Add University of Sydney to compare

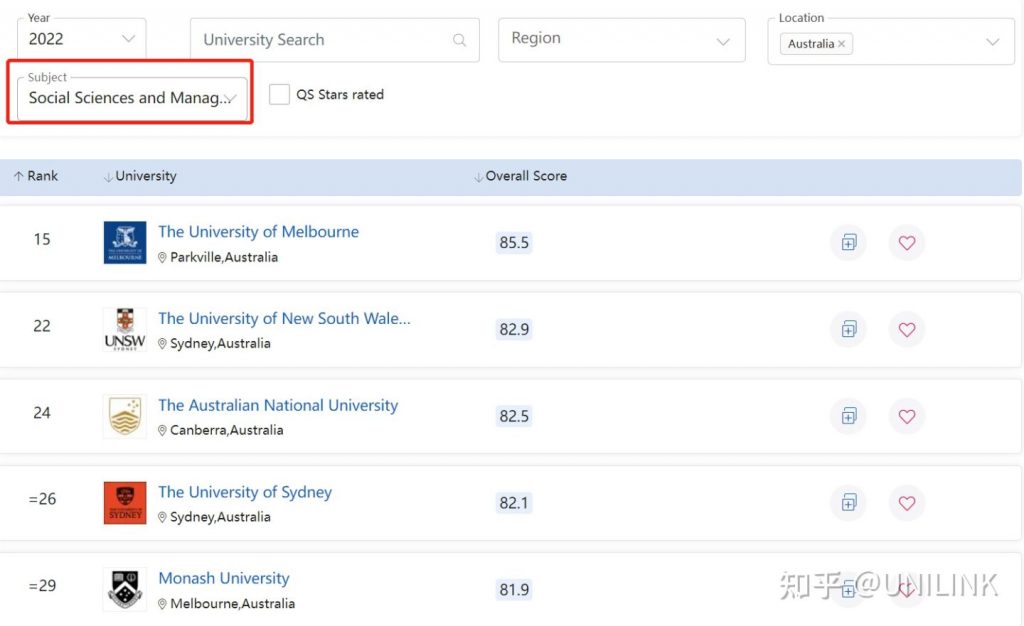[848, 503]
